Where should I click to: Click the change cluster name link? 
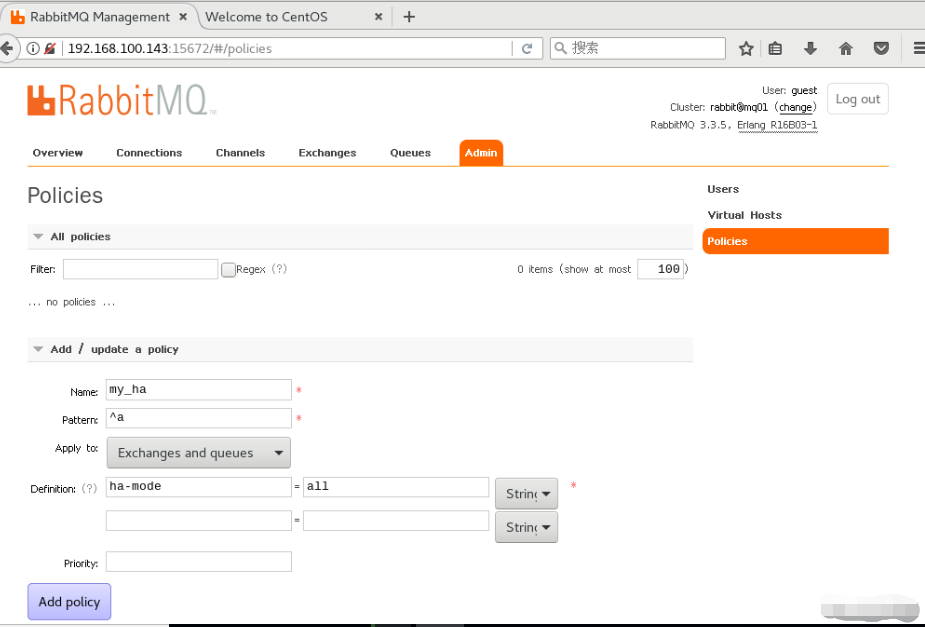795,107
